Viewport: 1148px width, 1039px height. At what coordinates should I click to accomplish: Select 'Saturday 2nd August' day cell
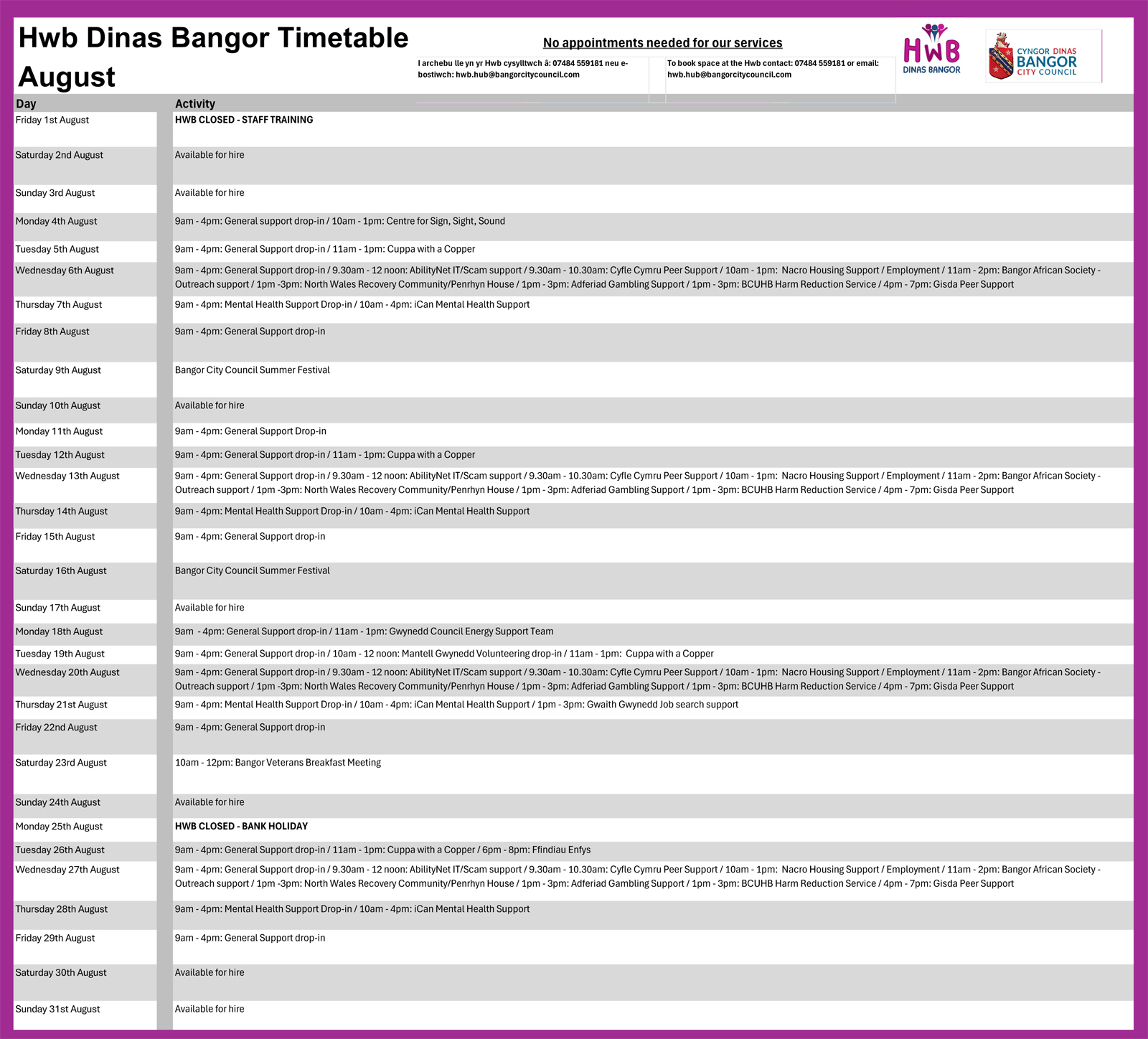[x=85, y=166]
